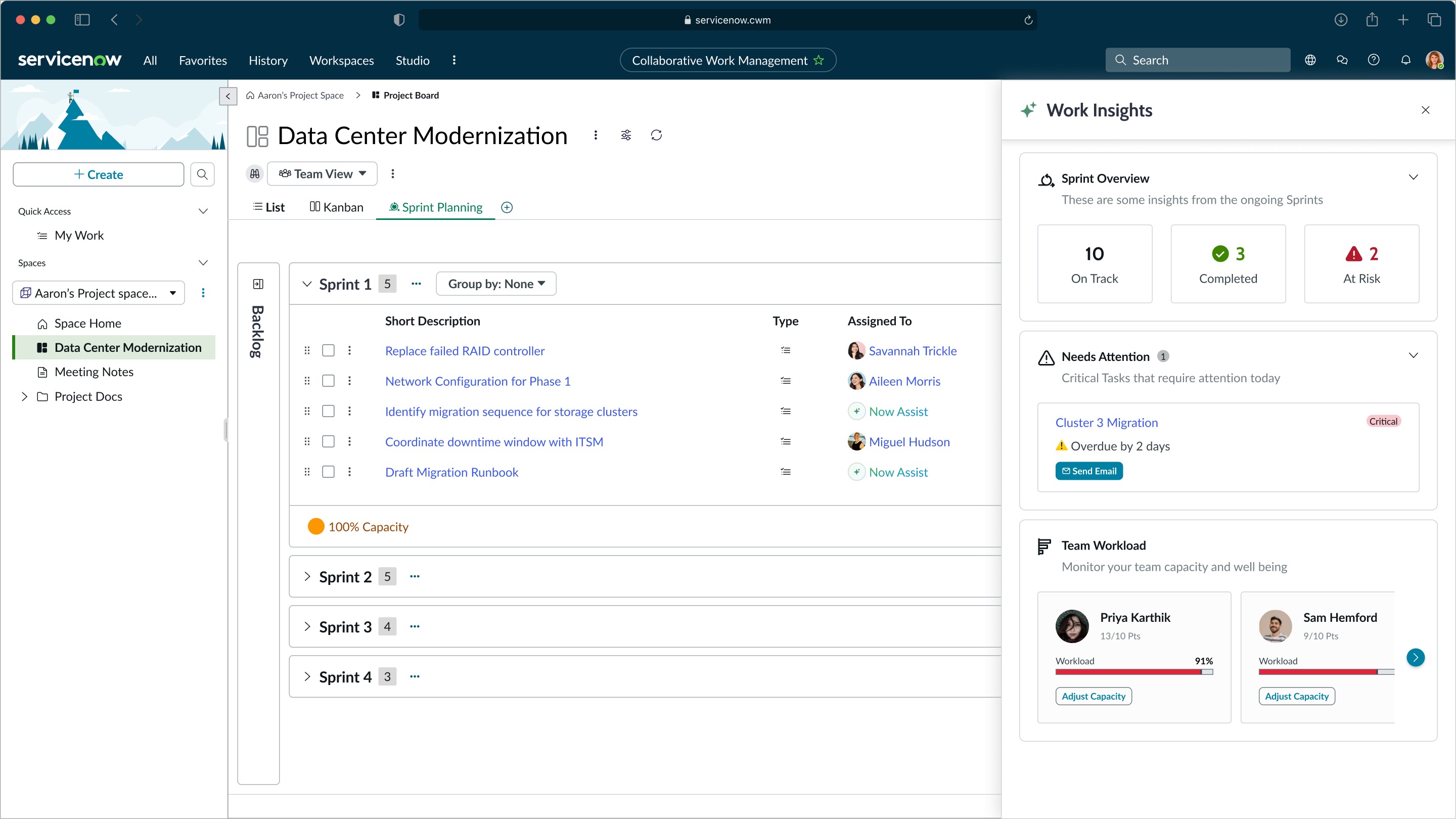Click the ServiceNow search field

tap(1198, 60)
